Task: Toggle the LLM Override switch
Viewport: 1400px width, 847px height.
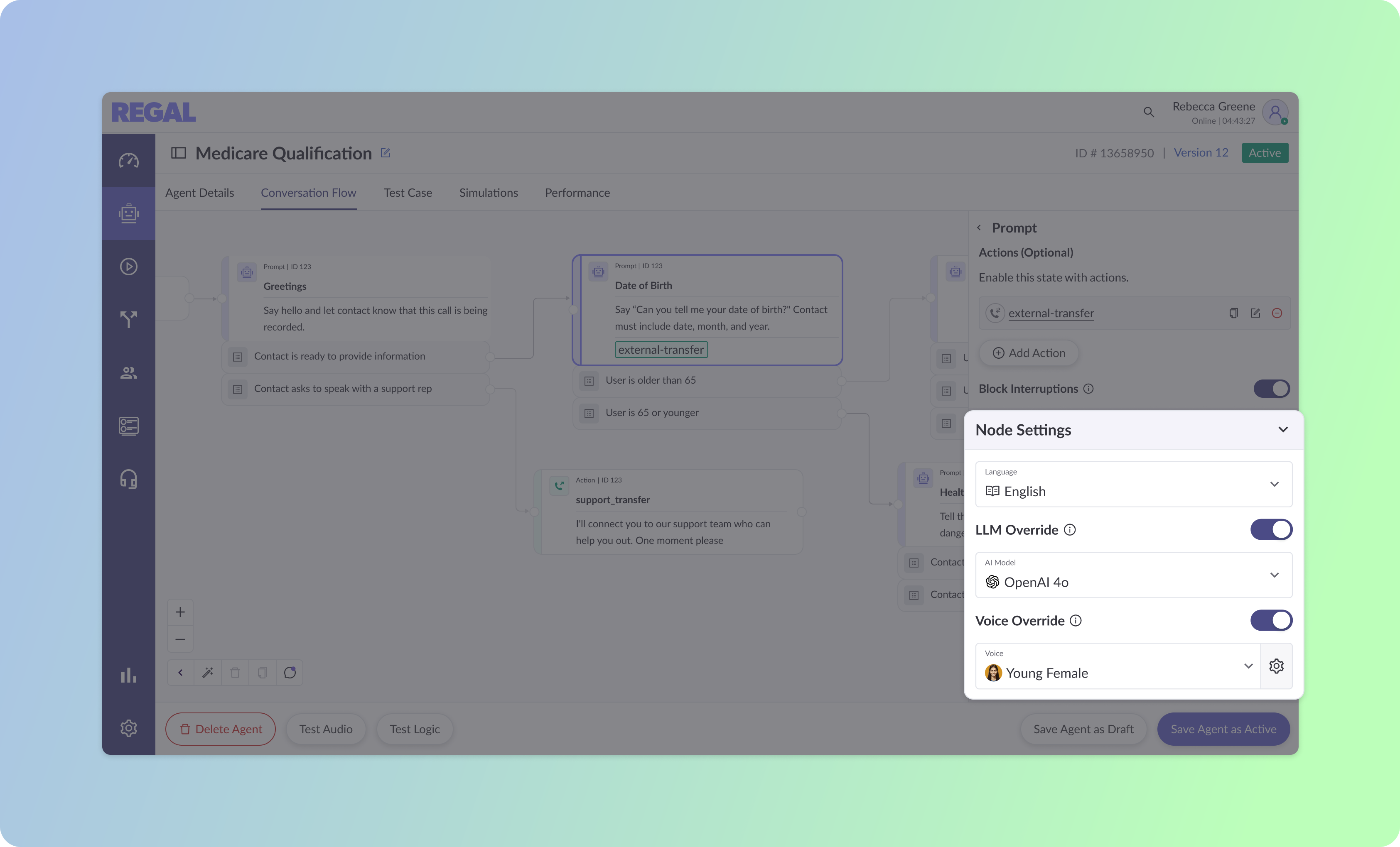Action: coord(1271,530)
